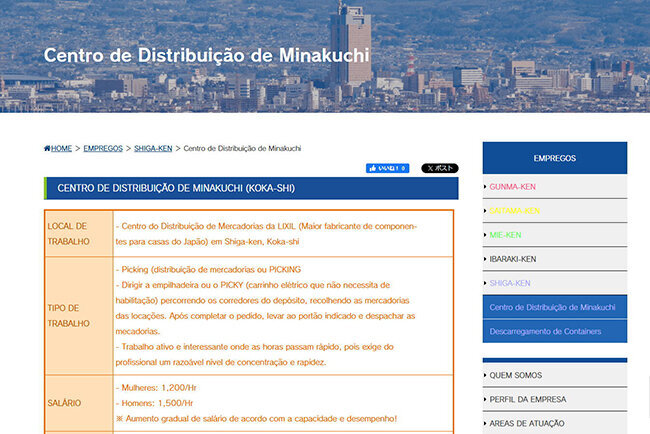Open AREAS DE ATUAÇÃO section
This screenshot has width=650, height=434.
529,423
